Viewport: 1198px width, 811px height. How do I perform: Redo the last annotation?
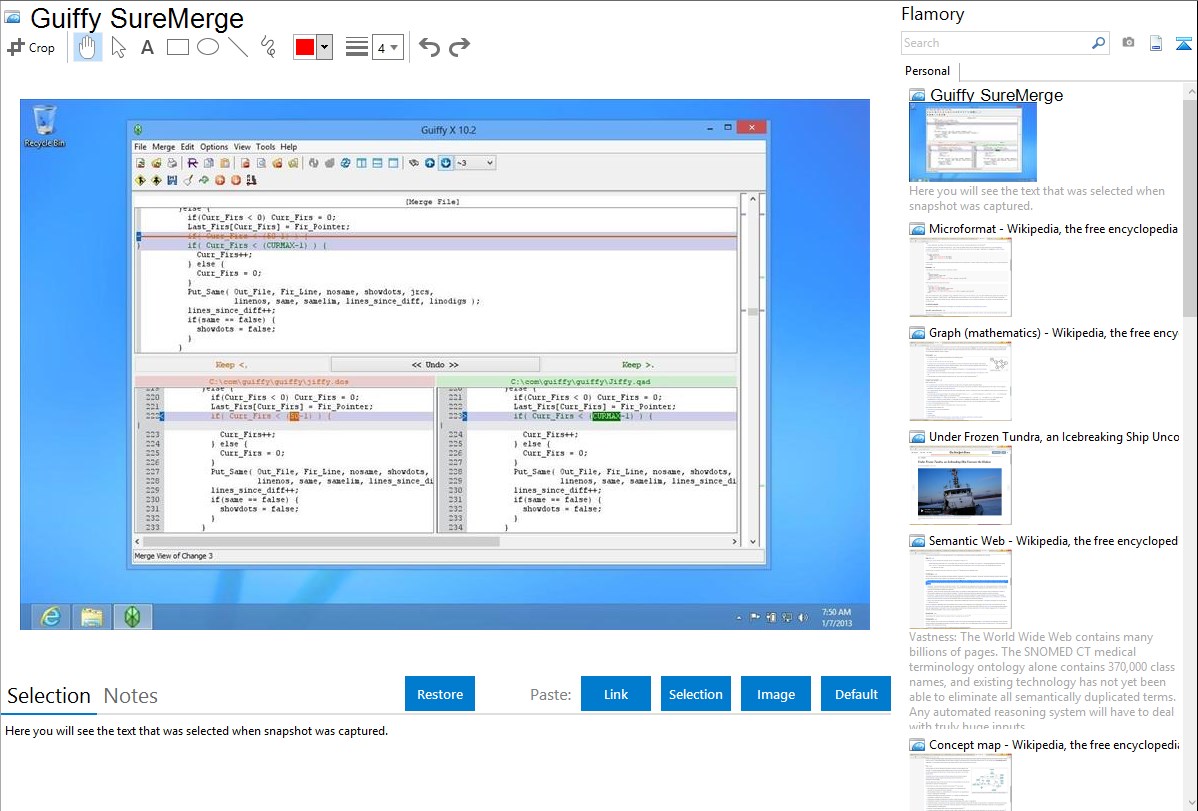click(x=459, y=47)
